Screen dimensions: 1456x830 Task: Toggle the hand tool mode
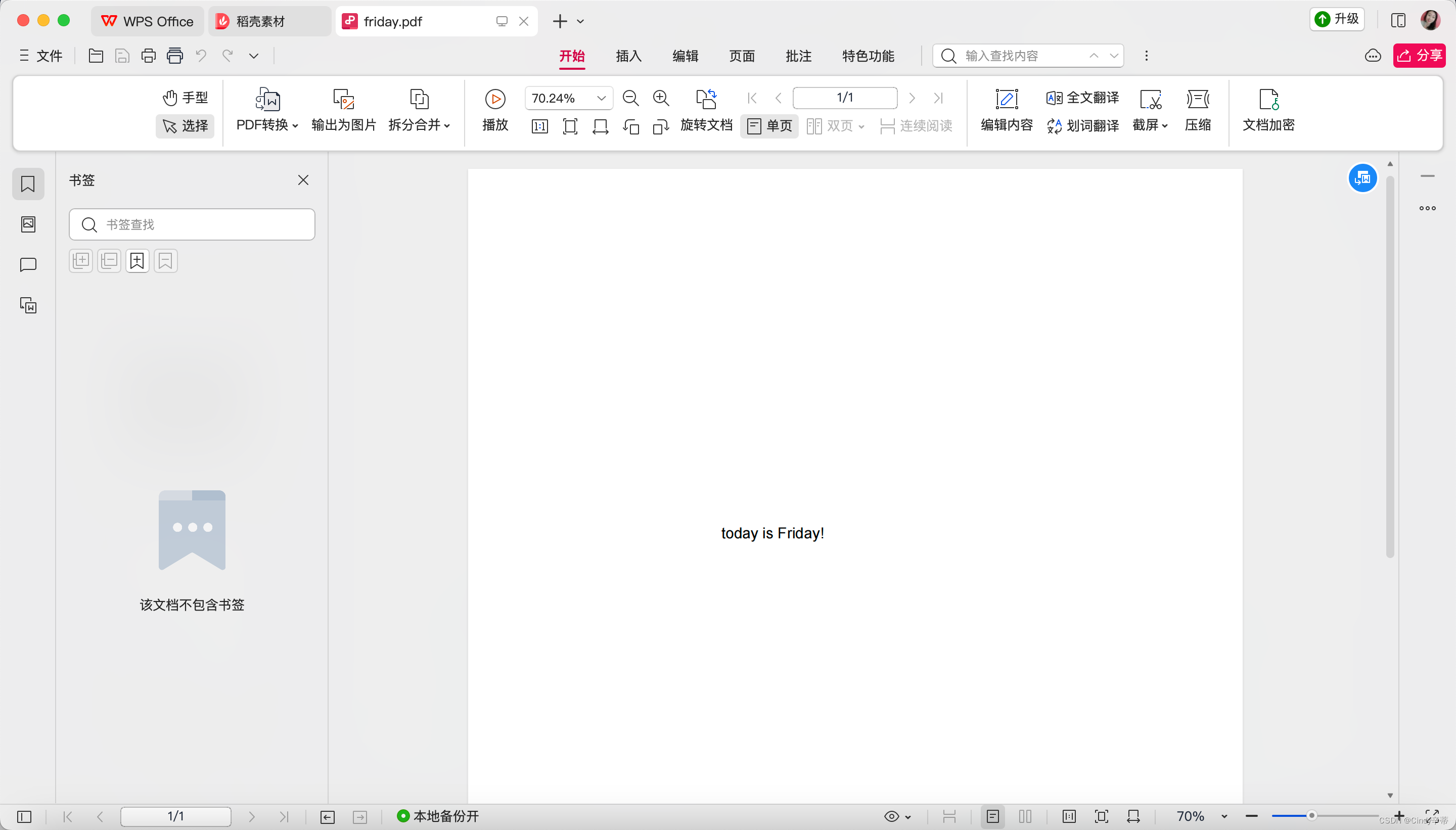click(x=185, y=98)
